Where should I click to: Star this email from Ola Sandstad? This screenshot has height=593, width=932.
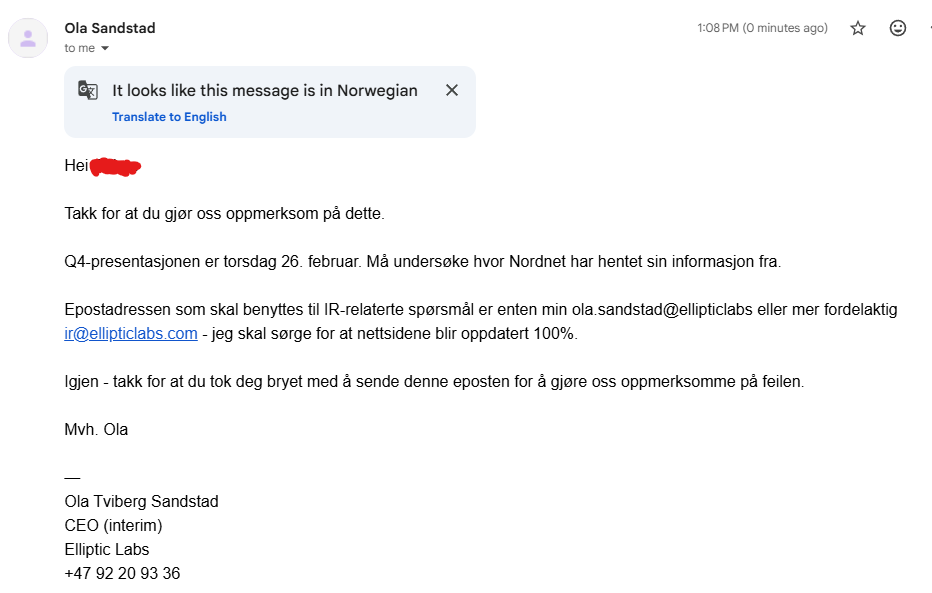tap(857, 28)
